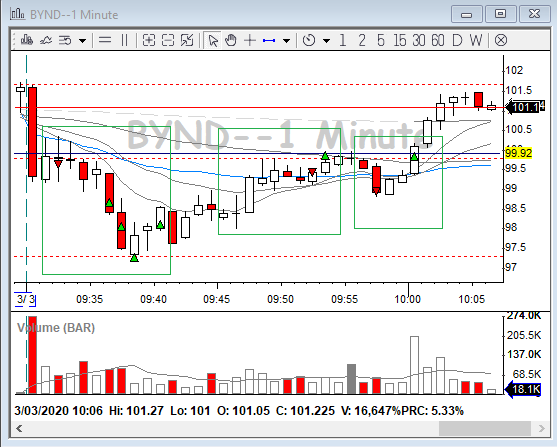Close the BYND chart window
This screenshot has width=557, height=447.
(x=535, y=14)
